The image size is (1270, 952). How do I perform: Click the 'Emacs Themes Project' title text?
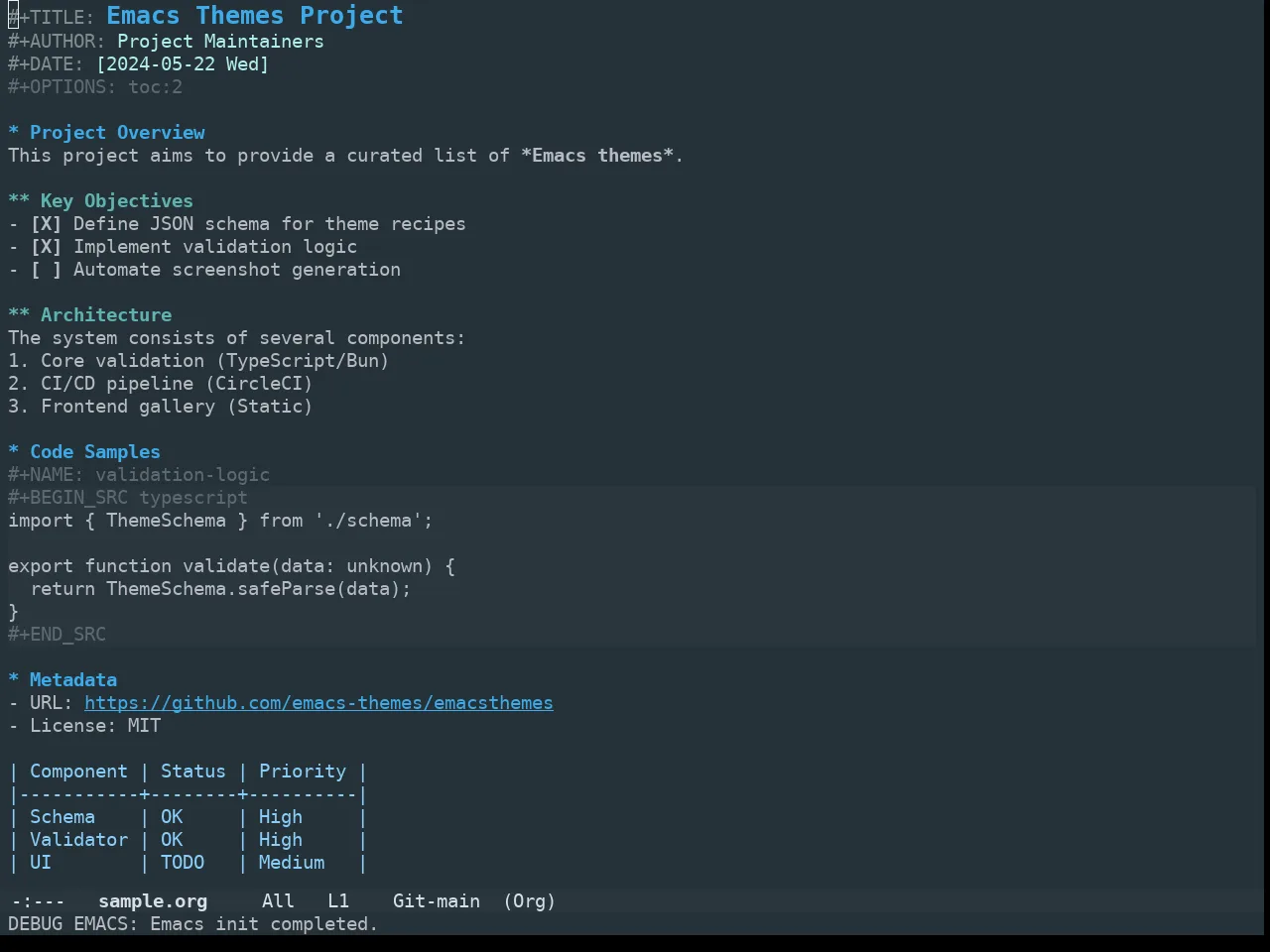(x=255, y=16)
